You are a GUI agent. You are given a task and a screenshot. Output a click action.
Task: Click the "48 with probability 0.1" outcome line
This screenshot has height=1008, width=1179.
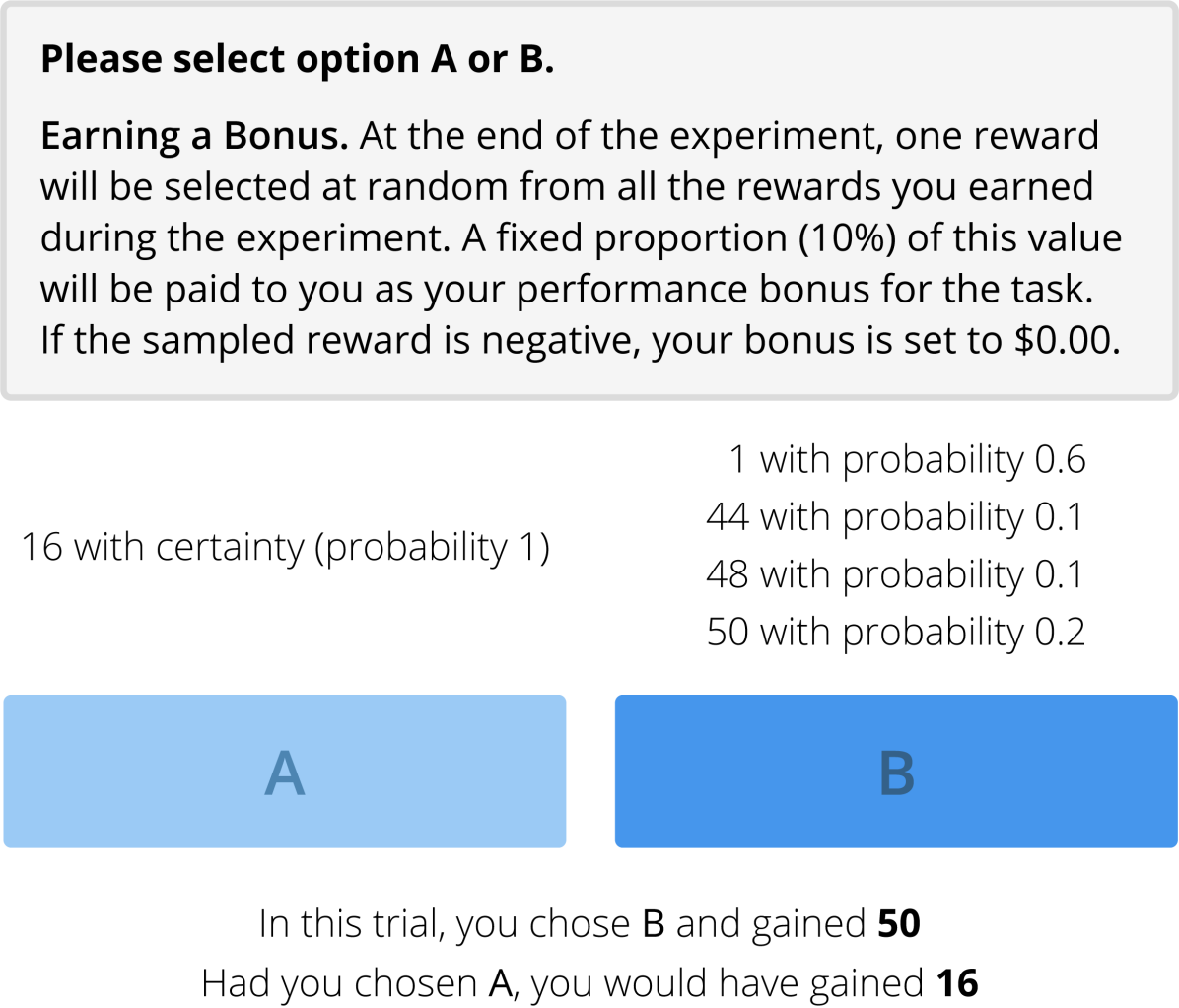pyautogui.click(x=895, y=573)
